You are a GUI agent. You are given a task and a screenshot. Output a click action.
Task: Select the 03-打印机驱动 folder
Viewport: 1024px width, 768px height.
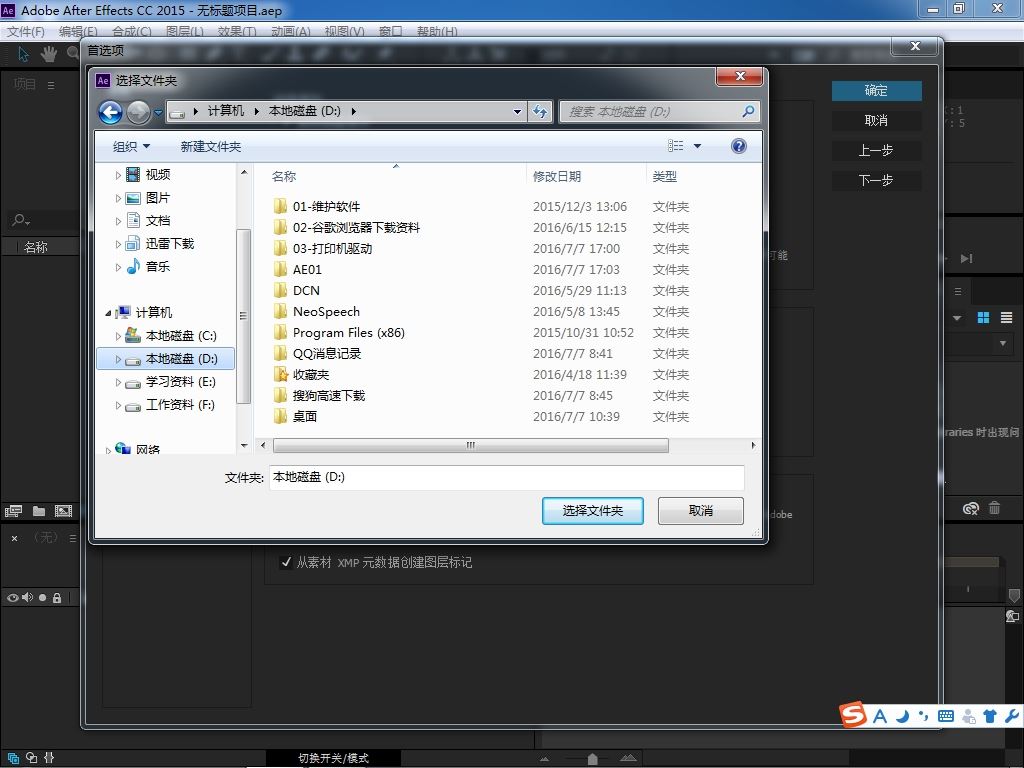332,248
